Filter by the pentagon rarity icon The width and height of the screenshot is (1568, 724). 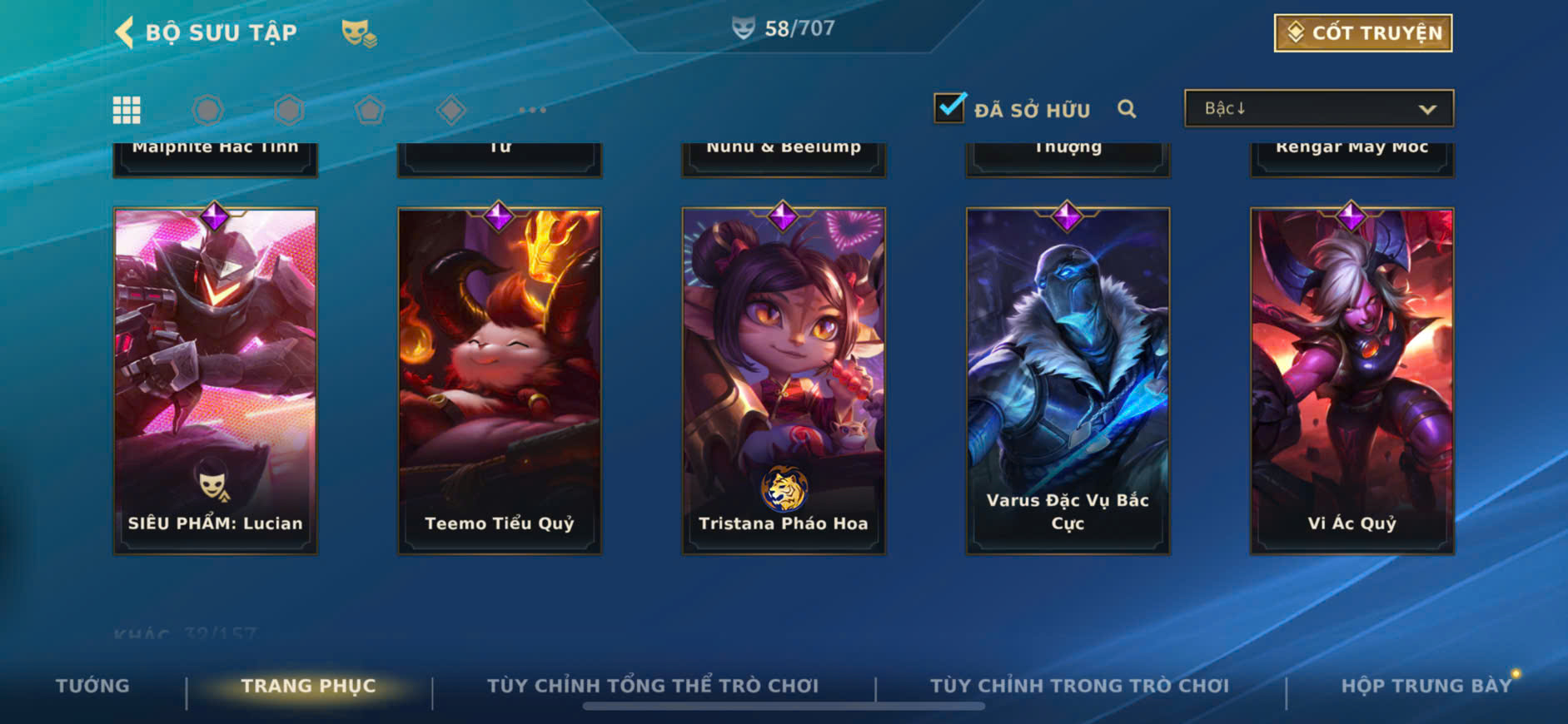(370, 110)
